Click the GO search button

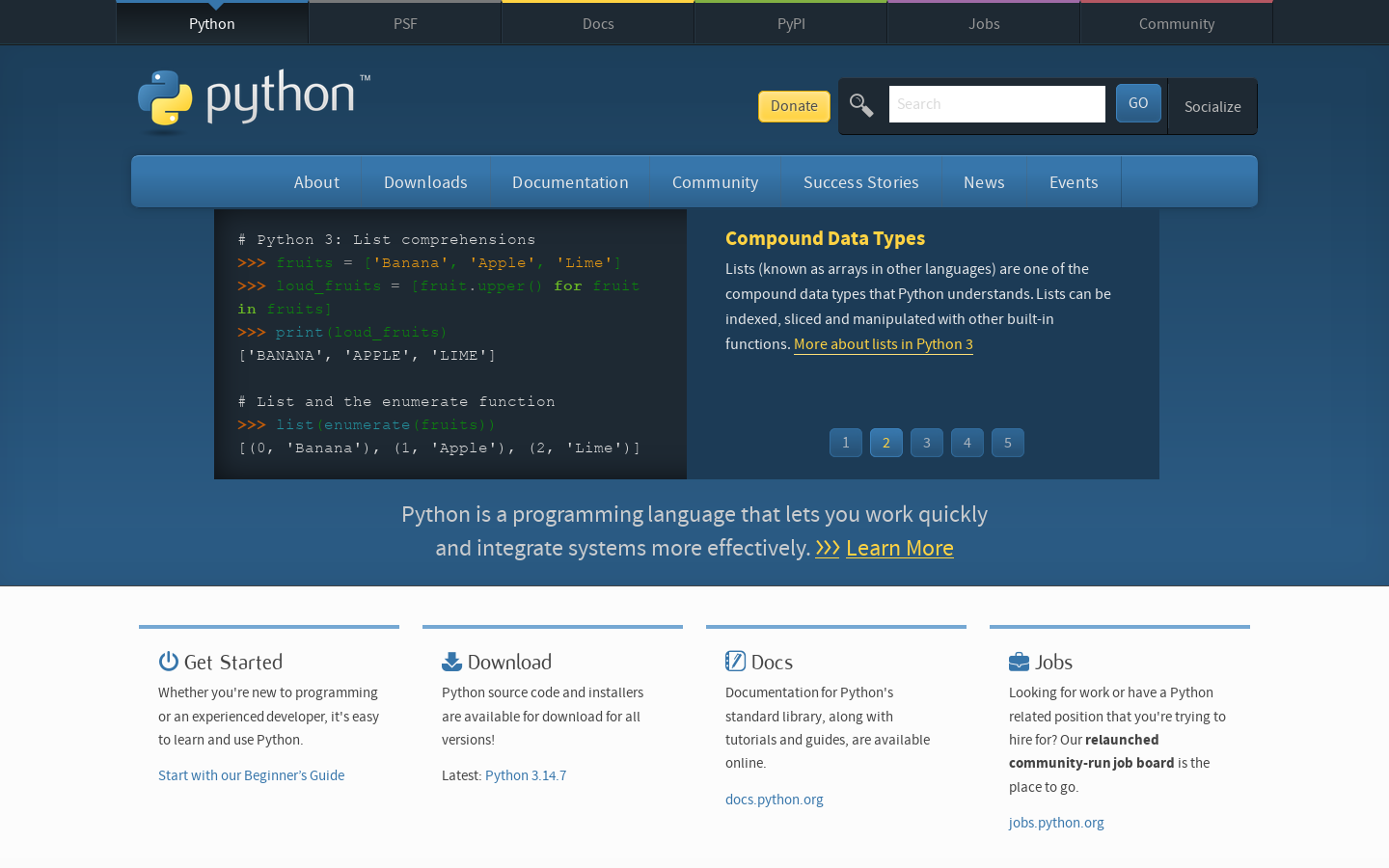[x=1138, y=103]
